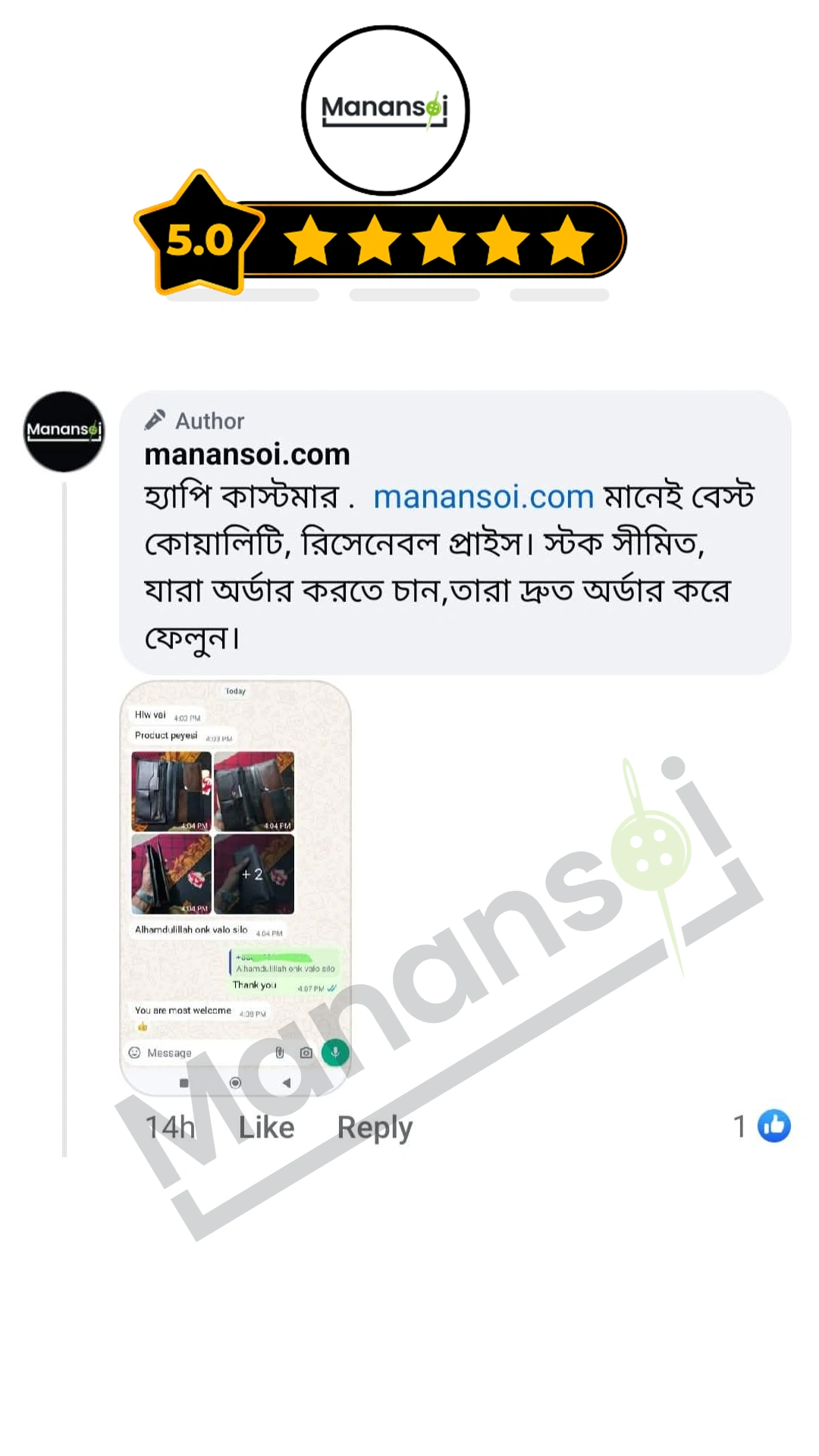
Task: Click the Like button under the comment
Action: (x=266, y=1128)
